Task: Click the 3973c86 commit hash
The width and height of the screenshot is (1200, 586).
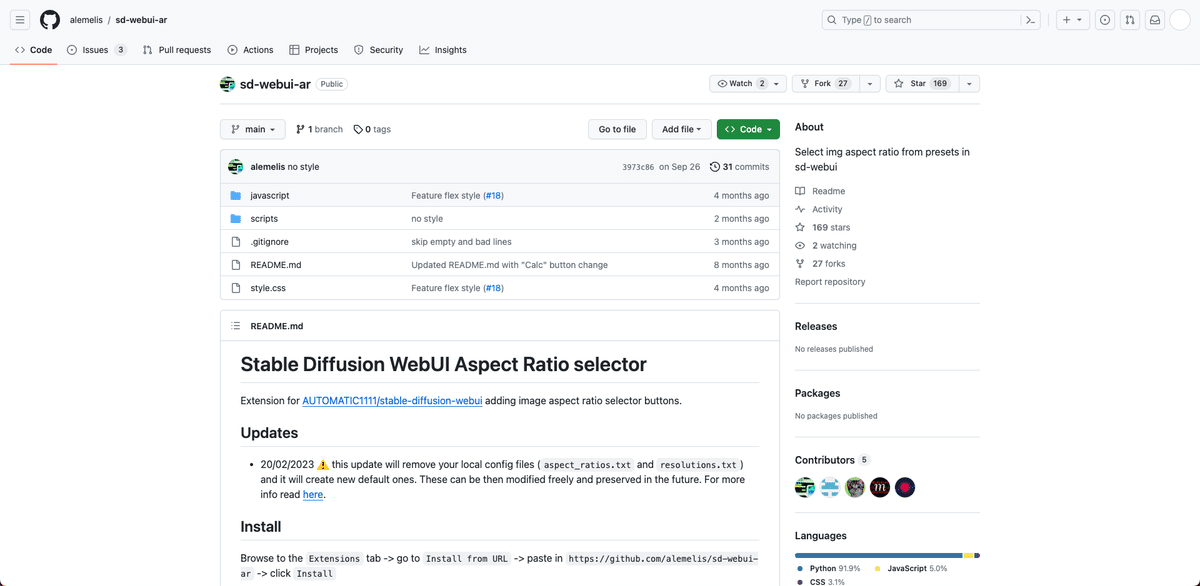Action: point(638,167)
